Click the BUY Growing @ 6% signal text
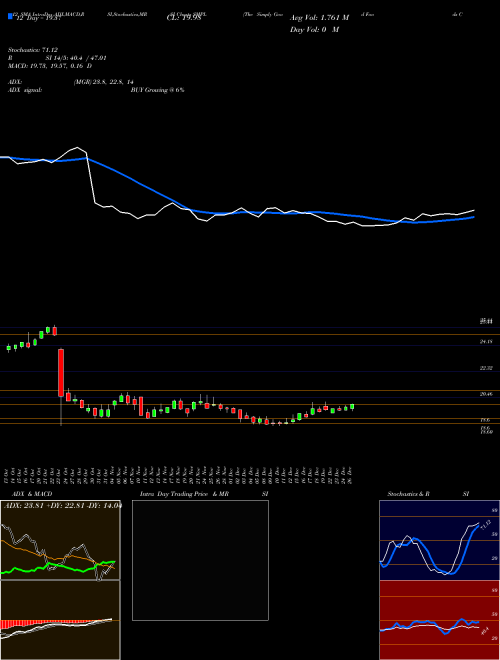The image size is (500, 660). (x=157, y=90)
